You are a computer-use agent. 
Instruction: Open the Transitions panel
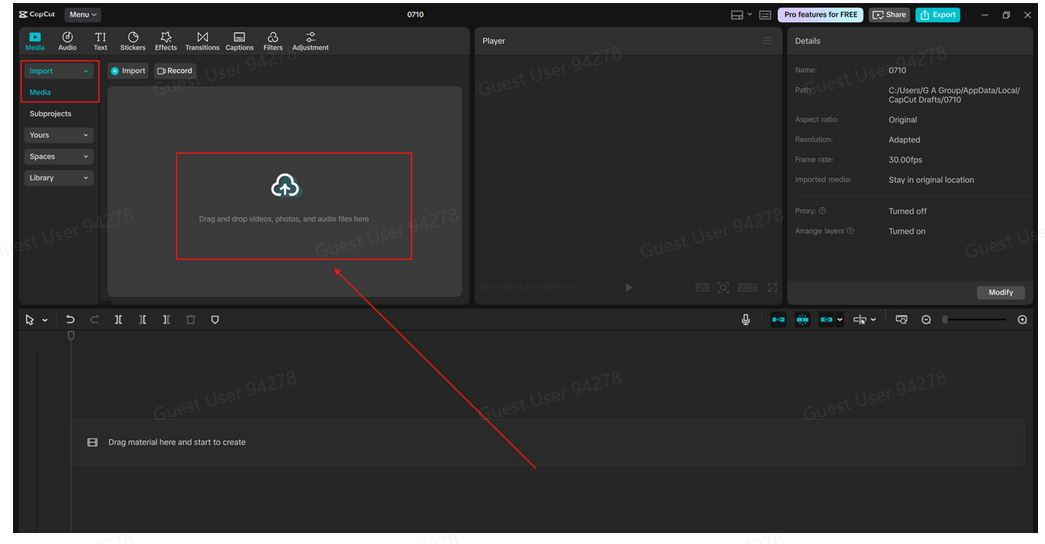(x=202, y=41)
